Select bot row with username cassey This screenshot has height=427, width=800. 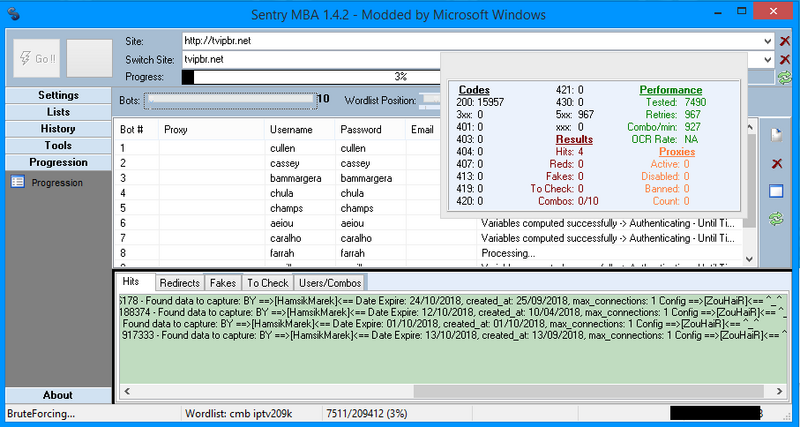coord(278,164)
